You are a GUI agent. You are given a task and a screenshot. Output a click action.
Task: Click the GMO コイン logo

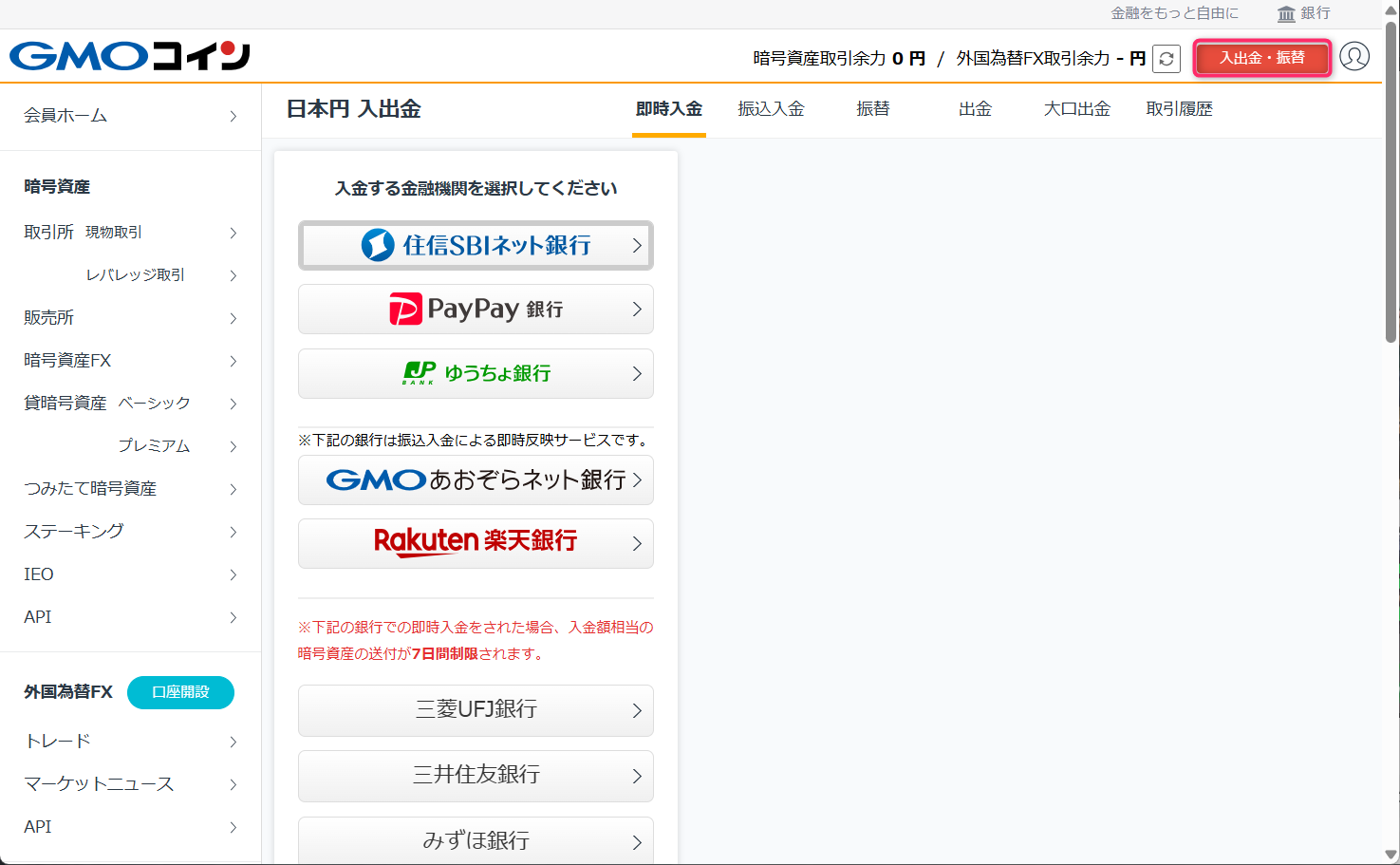pos(128,56)
